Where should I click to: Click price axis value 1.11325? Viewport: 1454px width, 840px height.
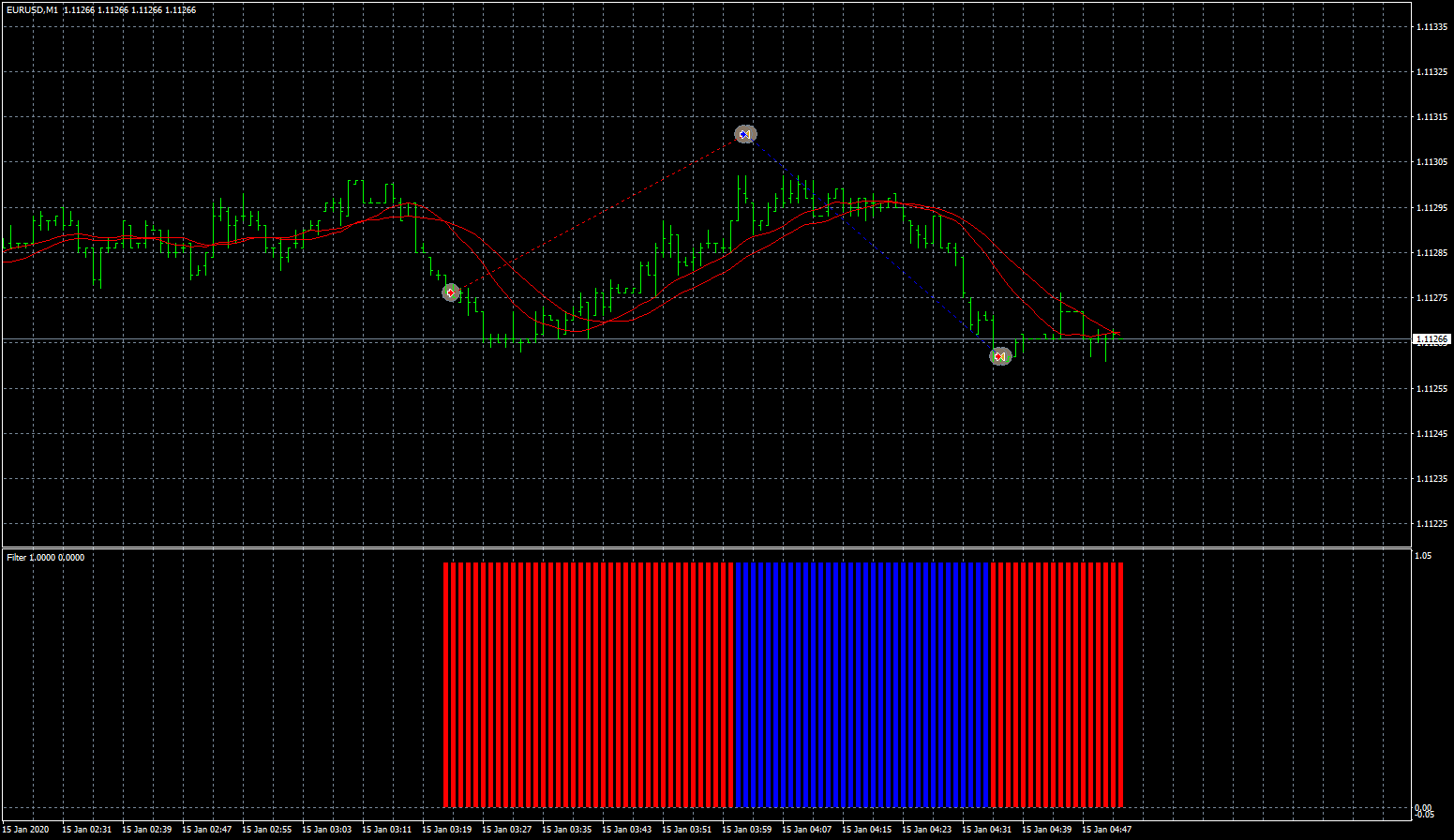tap(1431, 71)
